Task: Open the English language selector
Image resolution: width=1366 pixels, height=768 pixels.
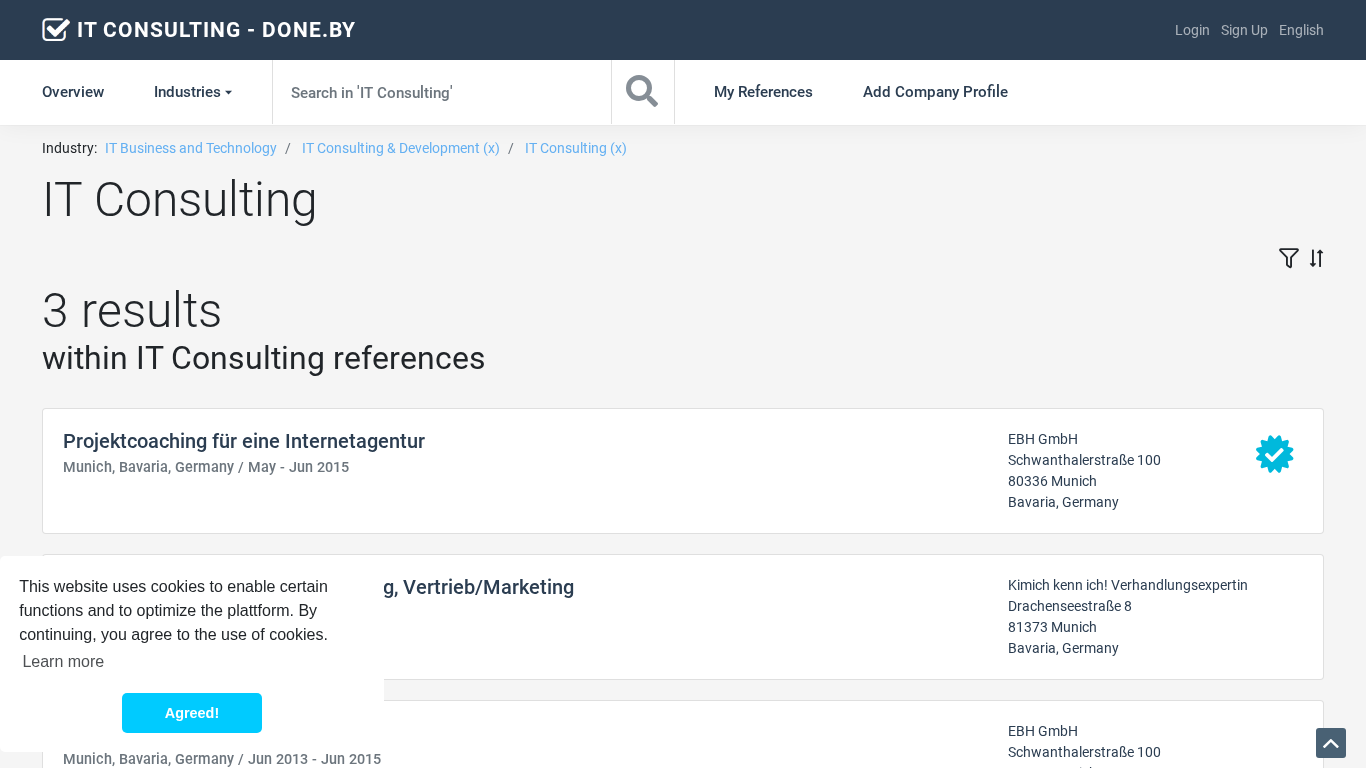Action: click(1300, 30)
